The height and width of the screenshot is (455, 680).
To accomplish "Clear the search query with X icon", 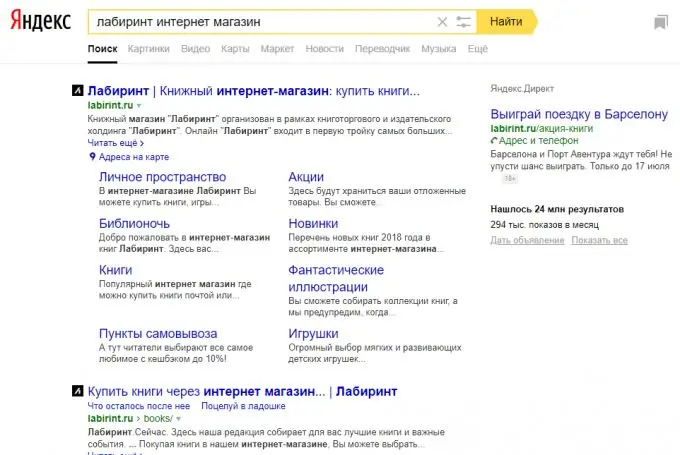I will [442, 22].
